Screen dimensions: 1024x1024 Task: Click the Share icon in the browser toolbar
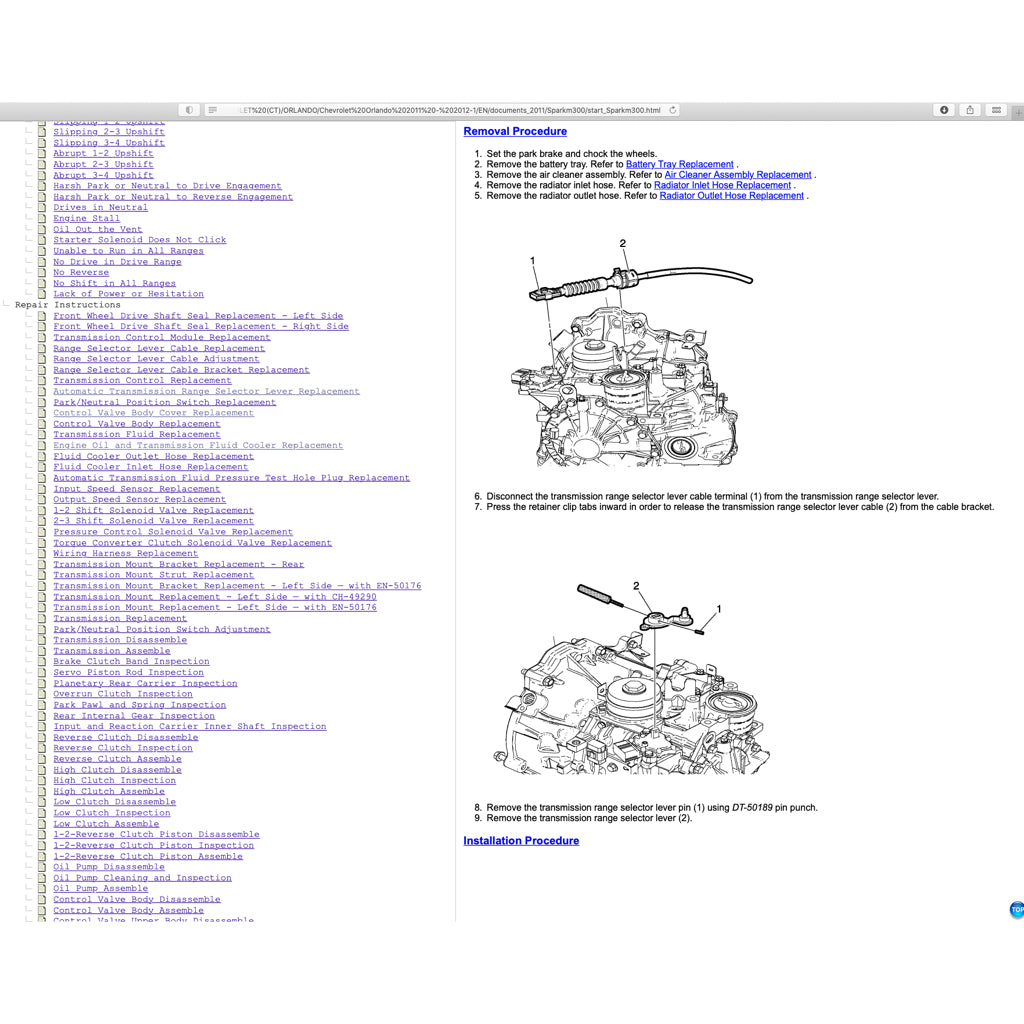968,110
